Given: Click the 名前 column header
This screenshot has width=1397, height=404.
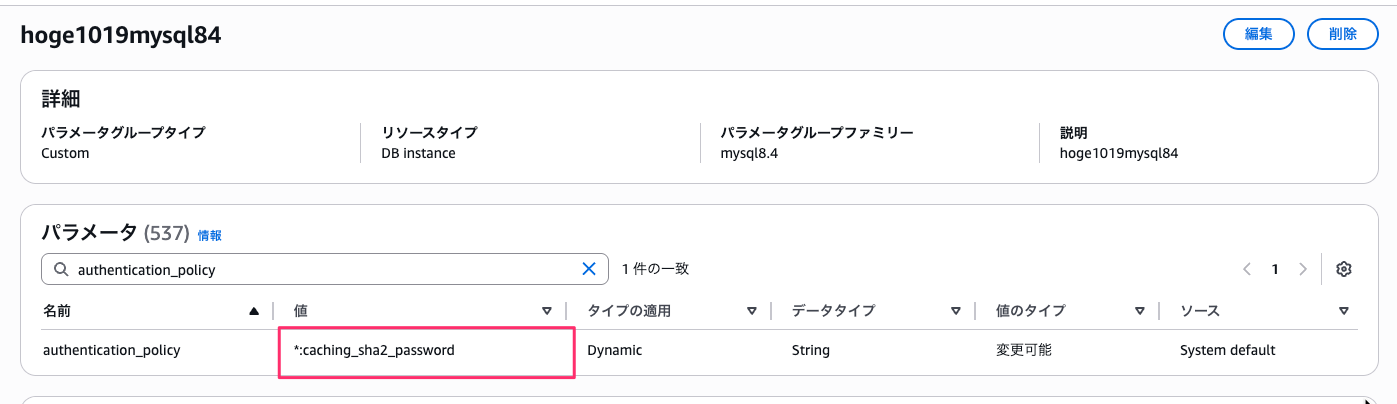Looking at the screenshot, I should [x=57, y=311].
